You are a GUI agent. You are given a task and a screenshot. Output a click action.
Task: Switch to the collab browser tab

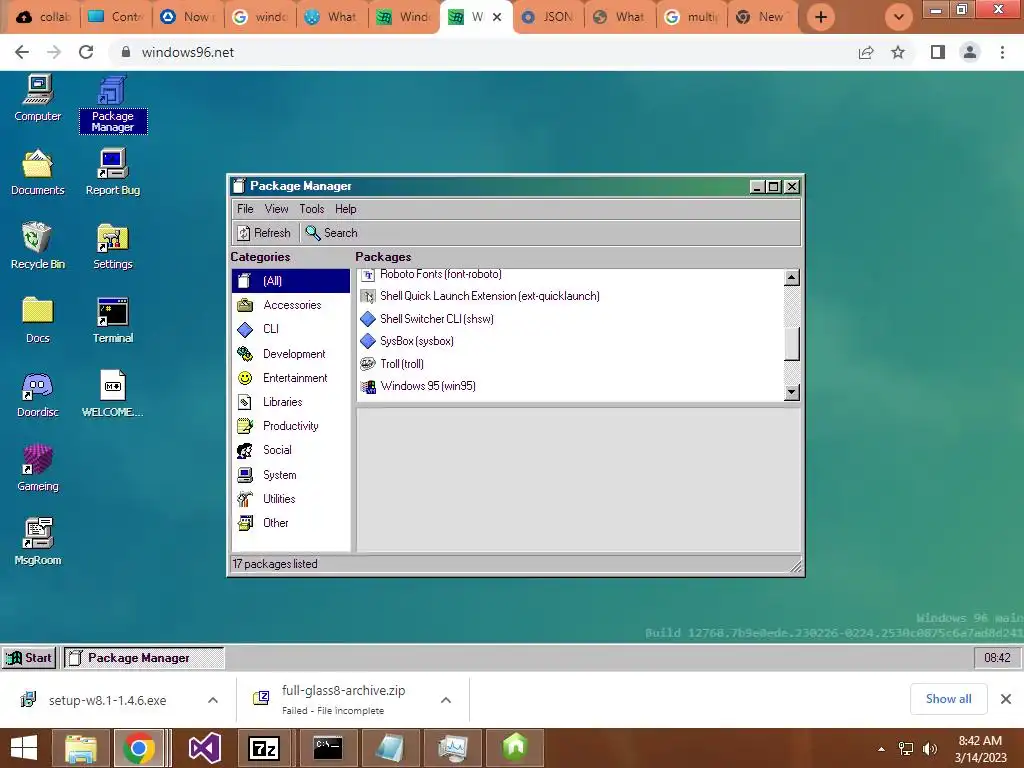point(44,17)
